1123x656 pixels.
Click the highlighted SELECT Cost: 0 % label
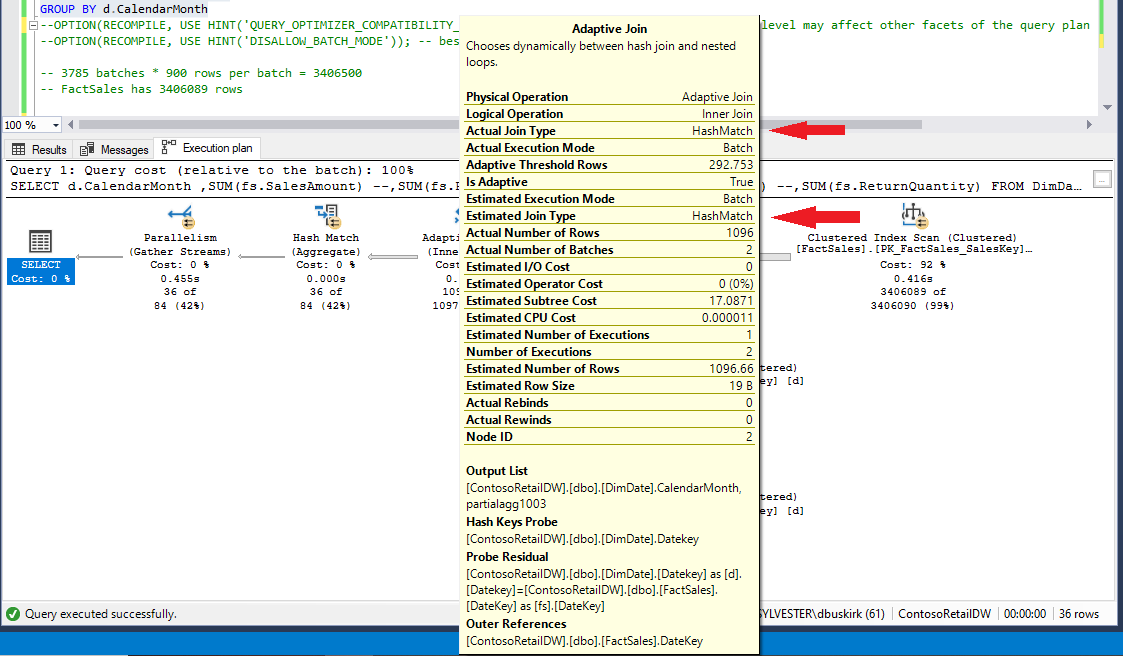click(40, 271)
